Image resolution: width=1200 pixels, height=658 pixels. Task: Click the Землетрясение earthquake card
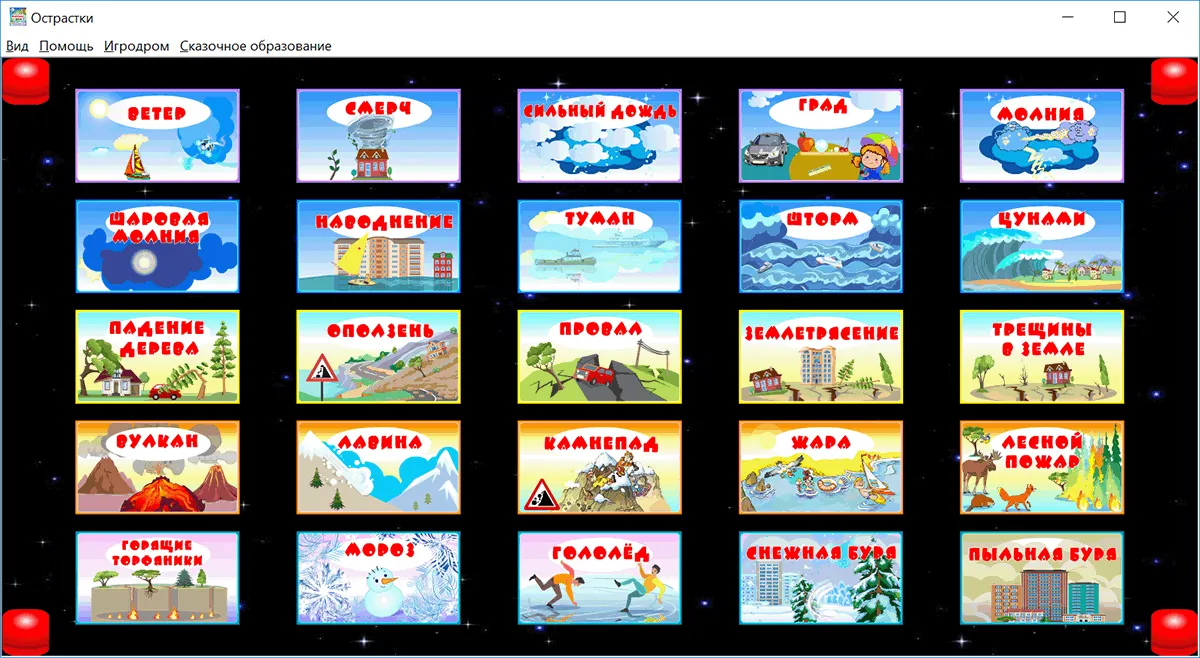pyautogui.click(x=821, y=357)
